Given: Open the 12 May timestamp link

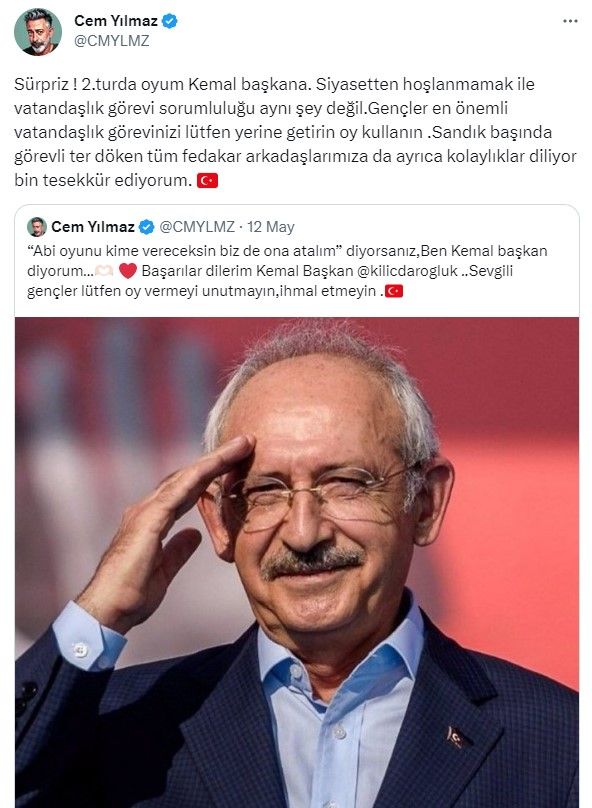Looking at the screenshot, I should [x=270, y=227].
